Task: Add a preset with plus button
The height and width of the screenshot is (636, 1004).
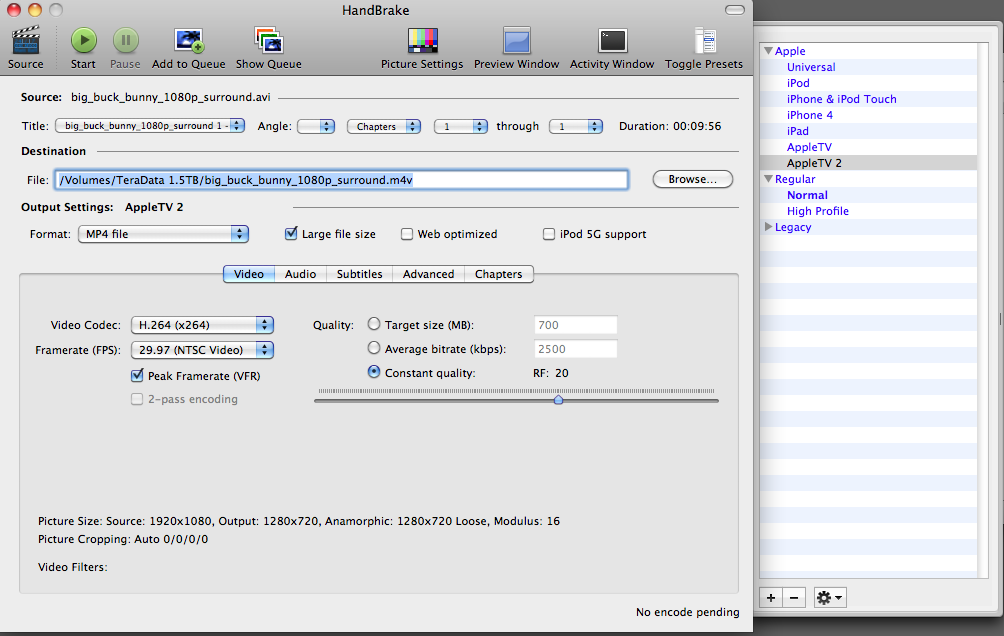Action: click(x=771, y=598)
